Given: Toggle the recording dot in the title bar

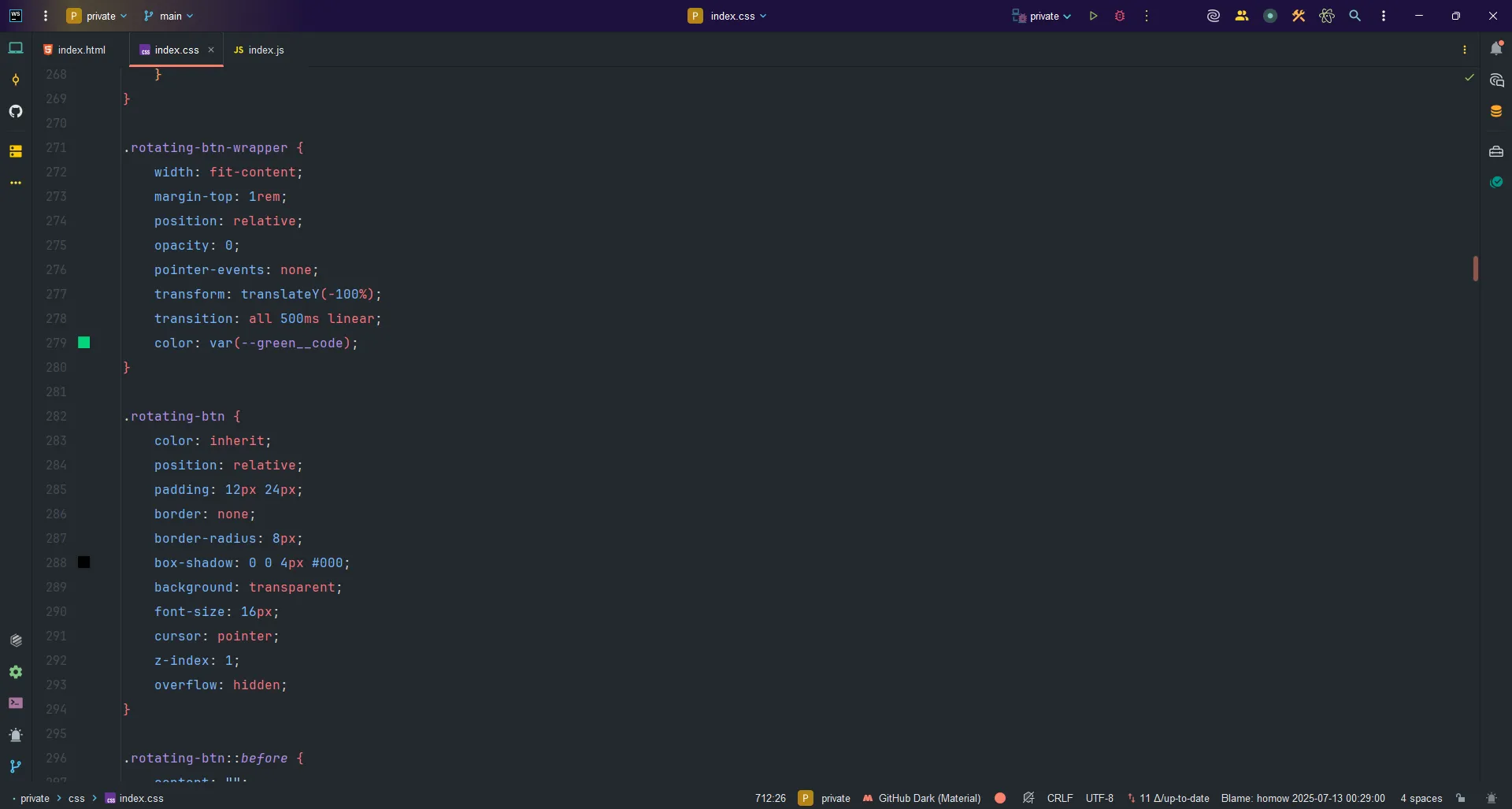Looking at the screenshot, I should pyautogui.click(x=1270, y=16).
